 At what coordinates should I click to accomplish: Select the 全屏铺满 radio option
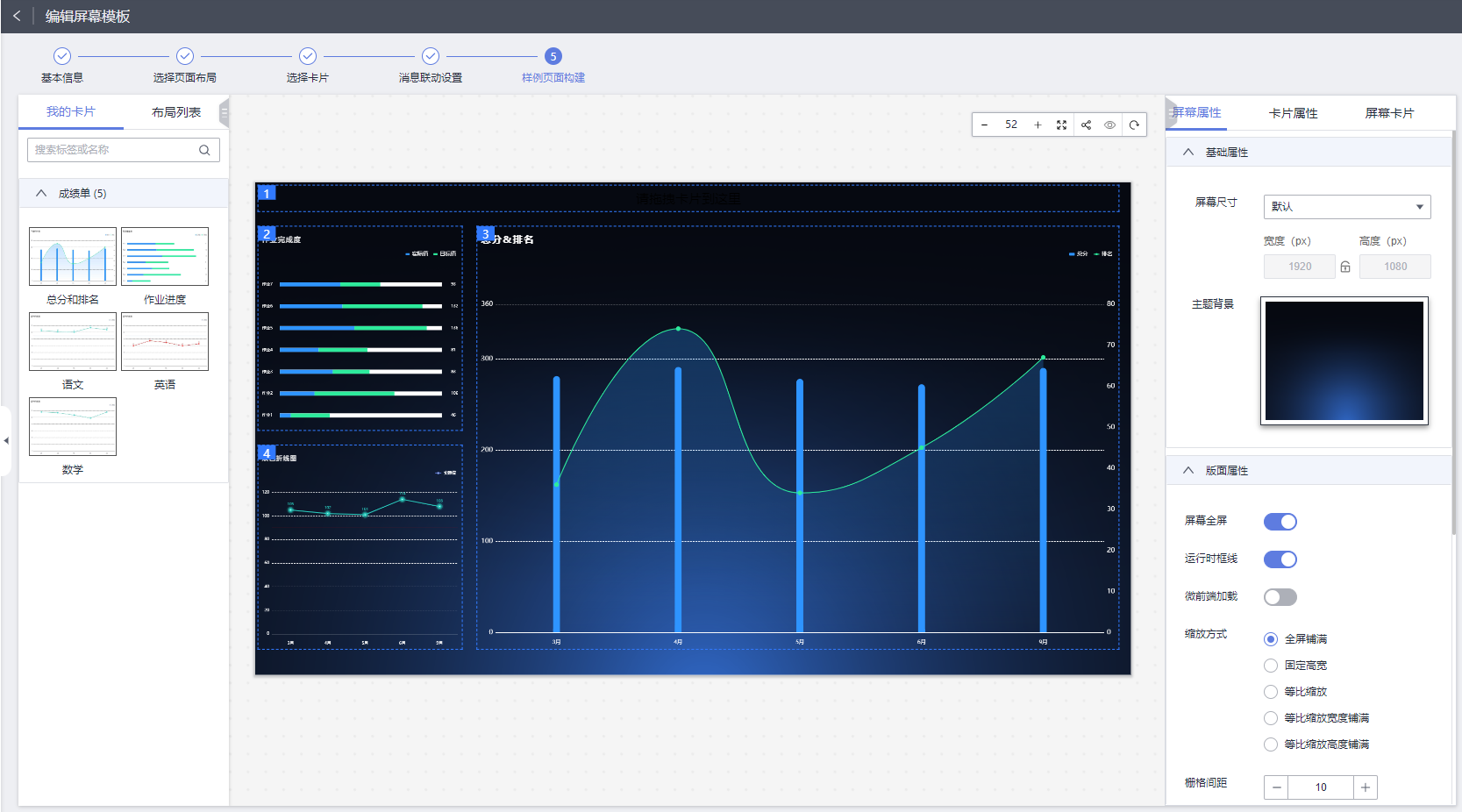pyautogui.click(x=1271, y=639)
